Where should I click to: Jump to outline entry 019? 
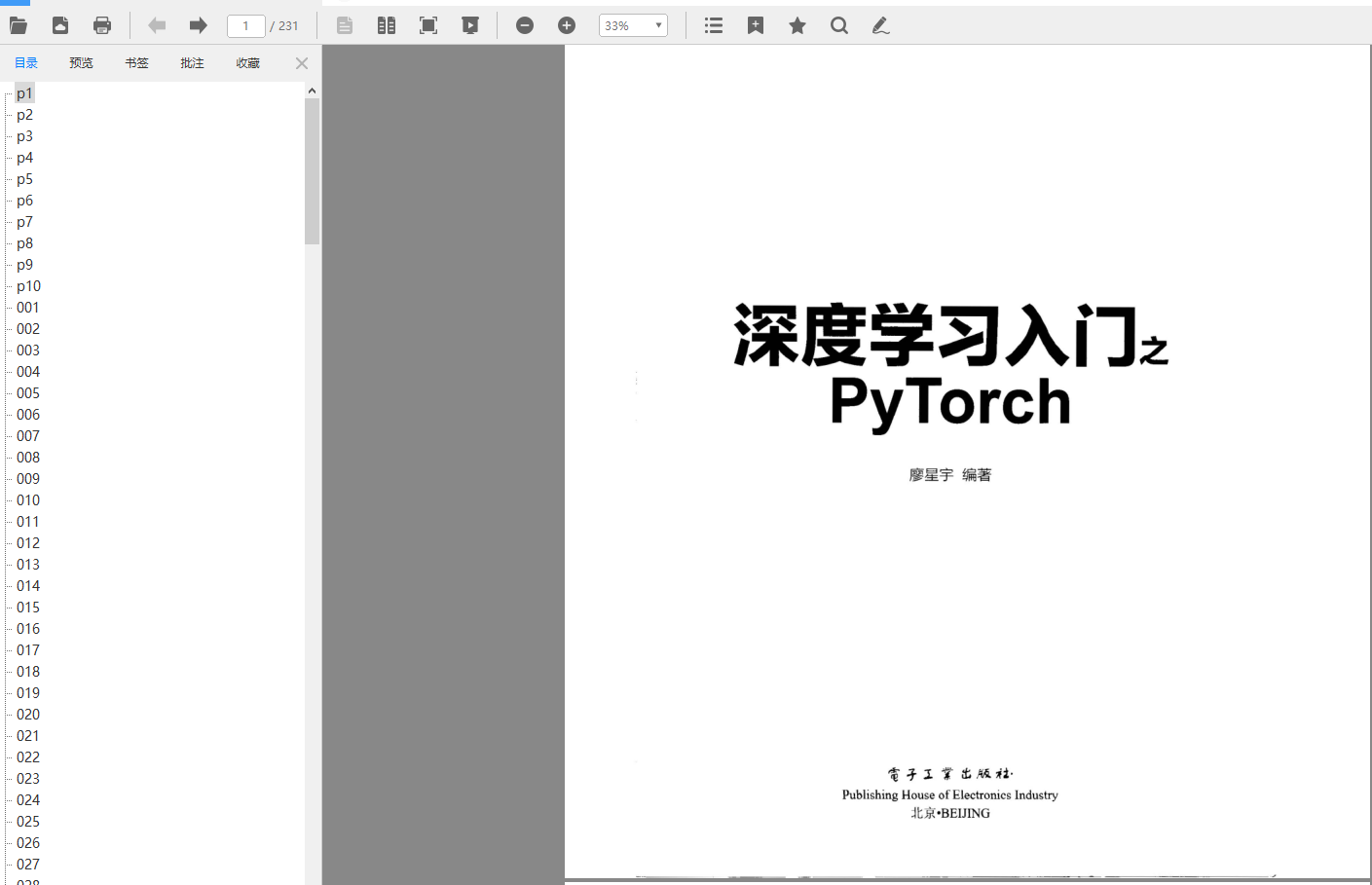[28, 693]
